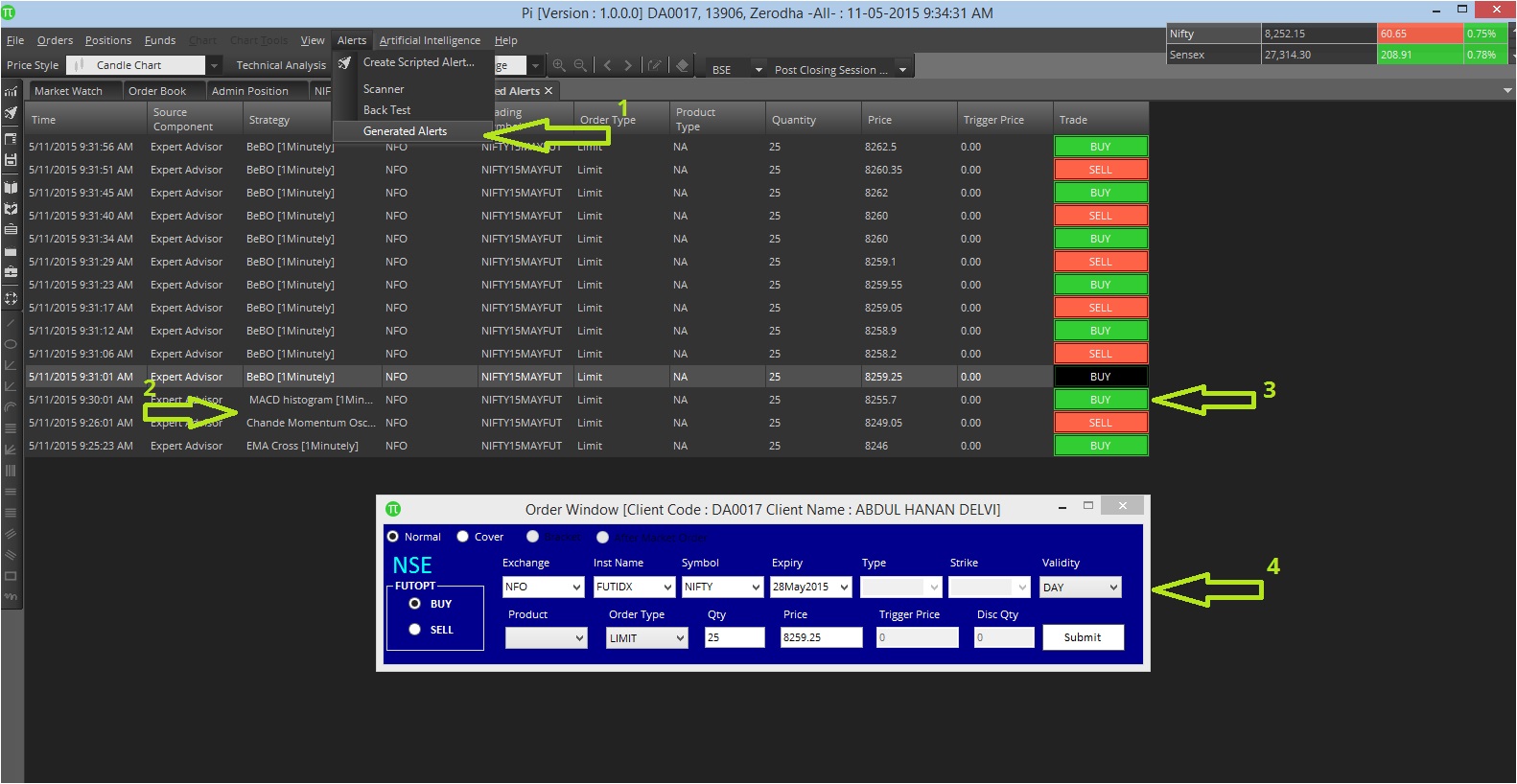The image size is (1517, 784).
Task: Click SELL for the 9:31:51 AM alert
Action: point(1101,170)
